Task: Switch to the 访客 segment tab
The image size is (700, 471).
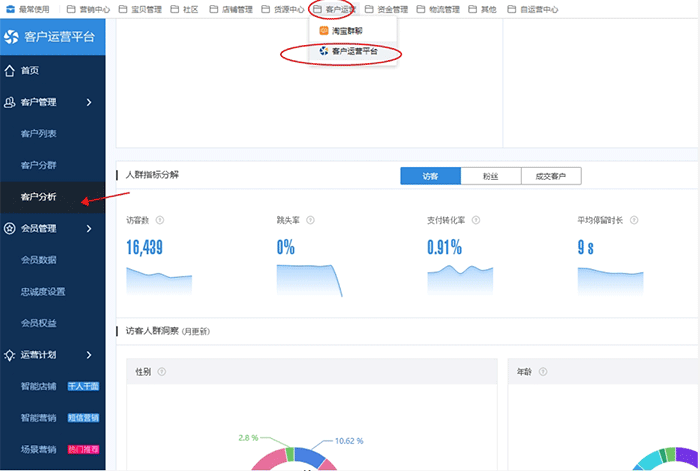Action: tap(430, 176)
